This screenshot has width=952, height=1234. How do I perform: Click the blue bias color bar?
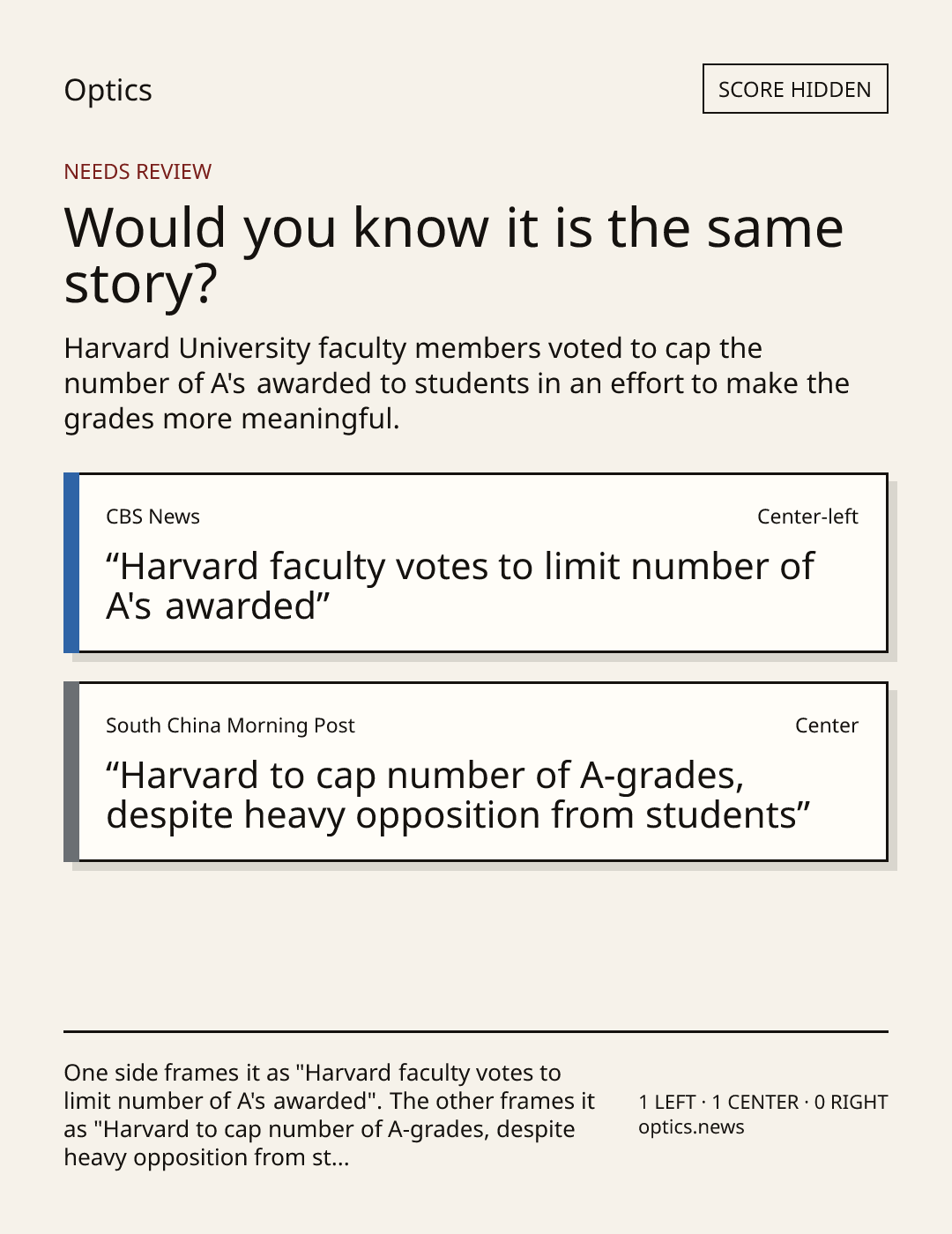(x=71, y=563)
